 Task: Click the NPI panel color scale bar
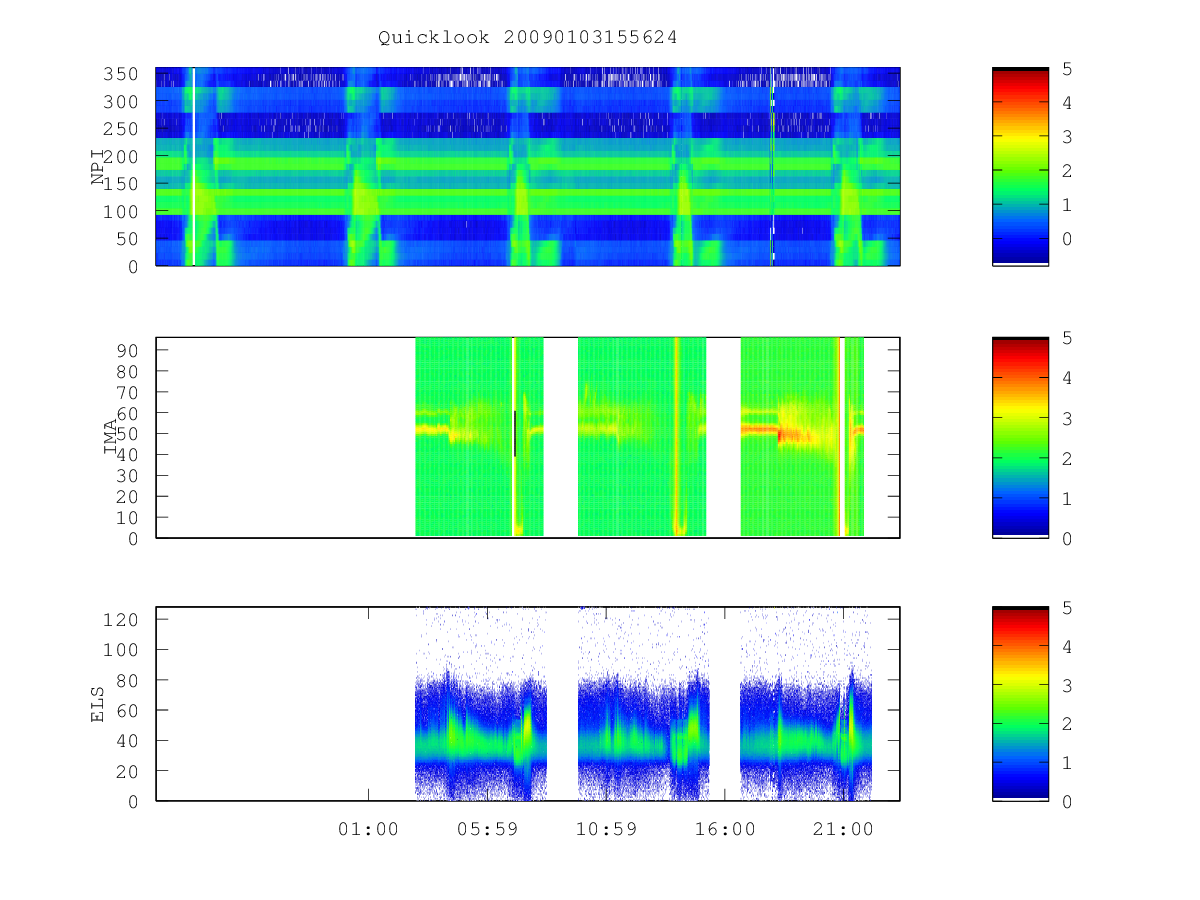tap(1020, 166)
